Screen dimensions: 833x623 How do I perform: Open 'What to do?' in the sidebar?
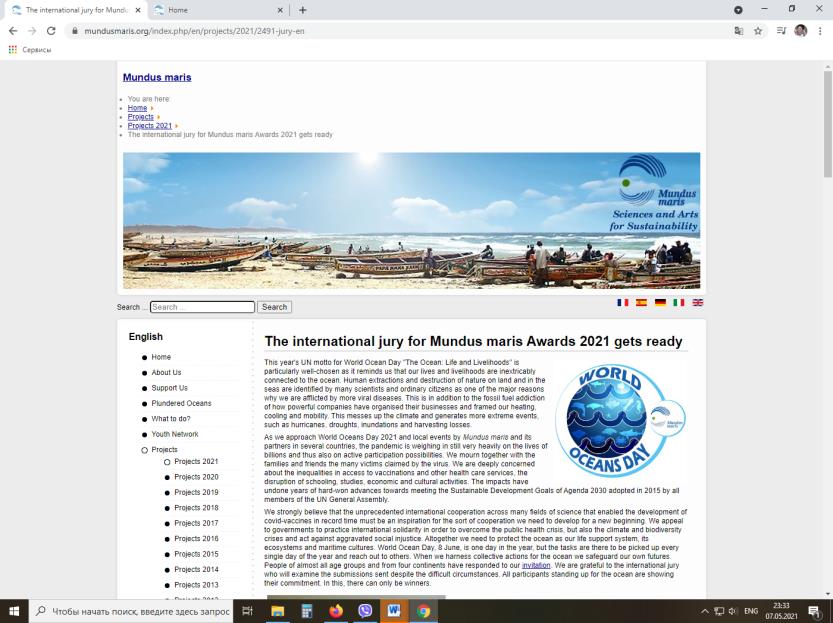(x=171, y=419)
